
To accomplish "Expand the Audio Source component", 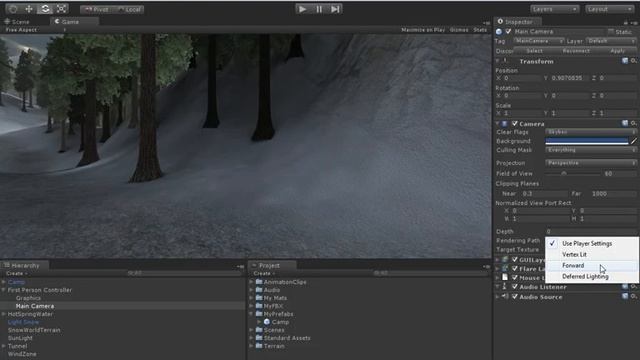I will coord(498,297).
